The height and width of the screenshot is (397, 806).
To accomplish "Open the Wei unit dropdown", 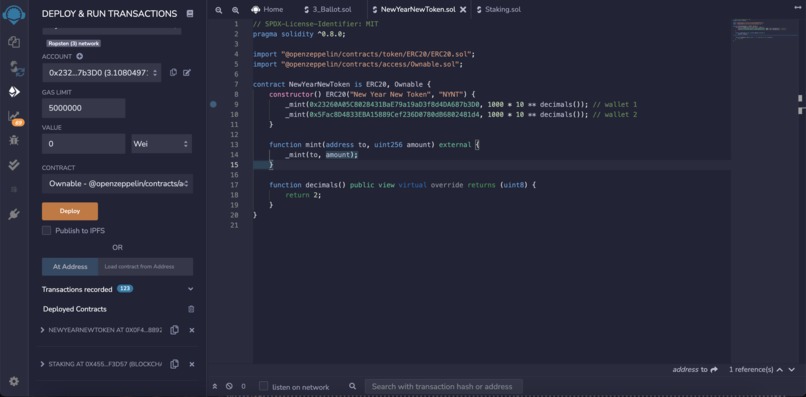I will [x=161, y=144].
